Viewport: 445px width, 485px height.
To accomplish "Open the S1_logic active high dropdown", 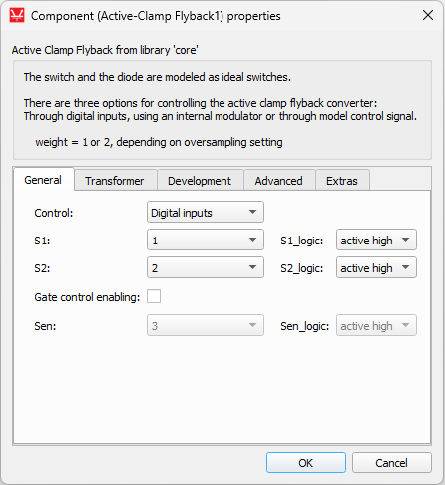I will tap(376, 240).
